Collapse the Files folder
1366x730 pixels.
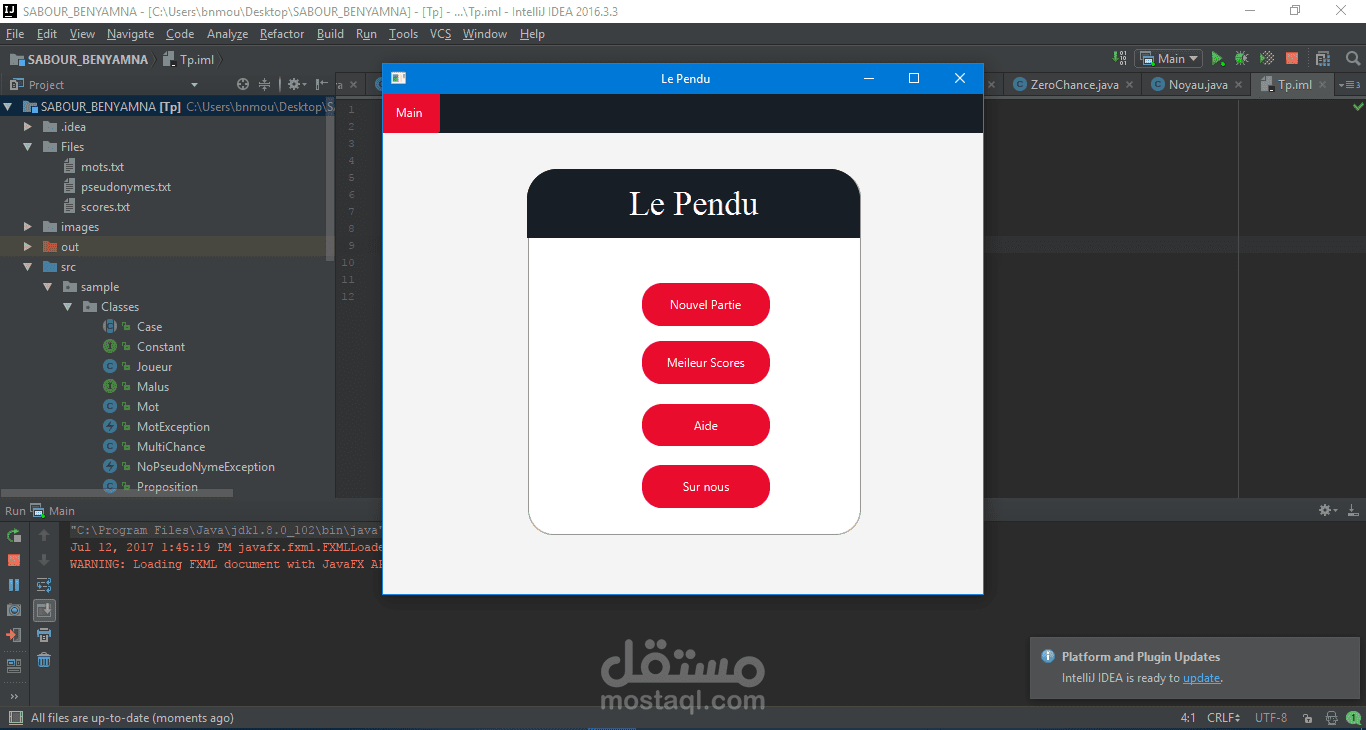[28, 147]
